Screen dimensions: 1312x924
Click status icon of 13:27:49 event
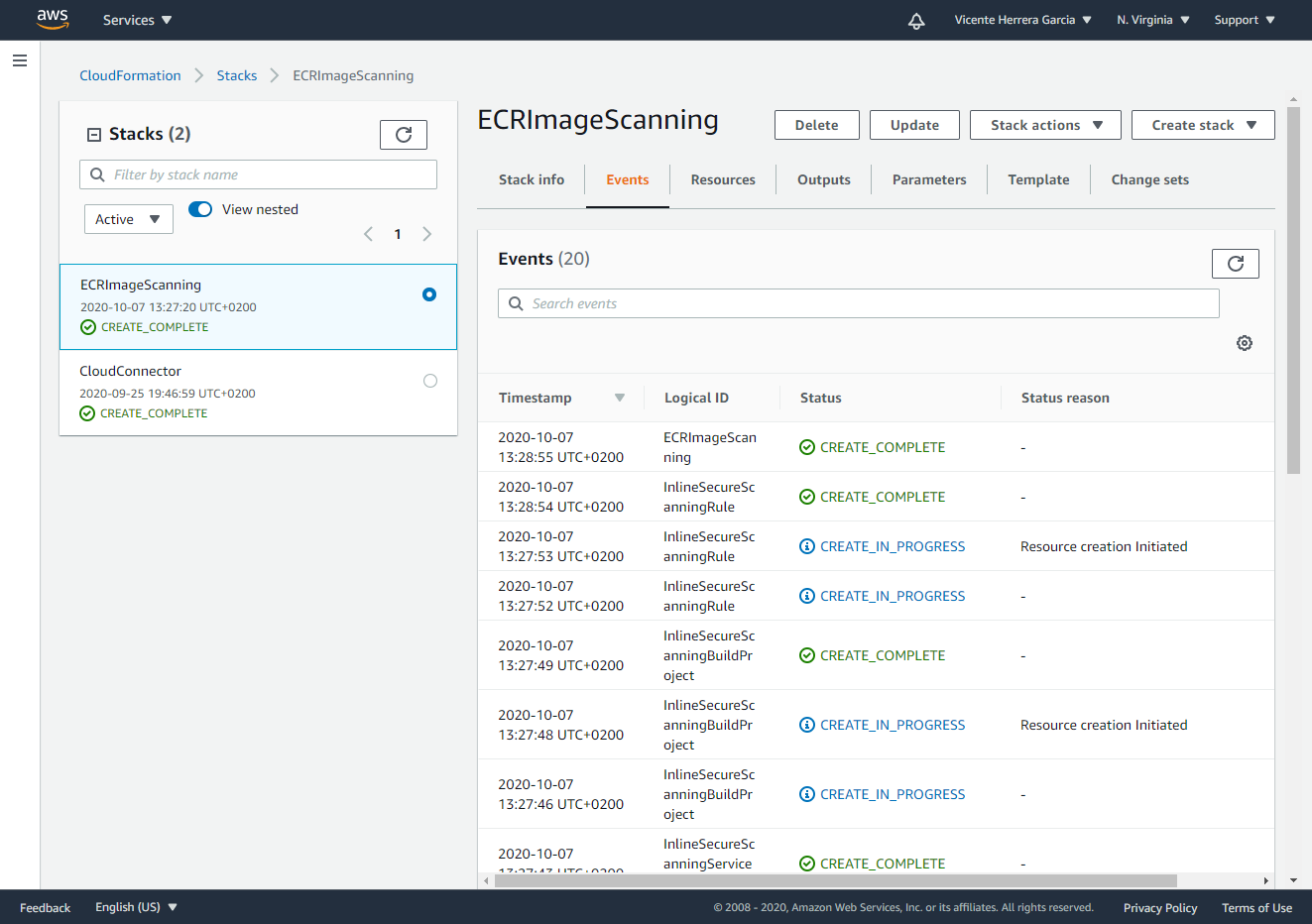pyautogui.click(x=807, y=655)
